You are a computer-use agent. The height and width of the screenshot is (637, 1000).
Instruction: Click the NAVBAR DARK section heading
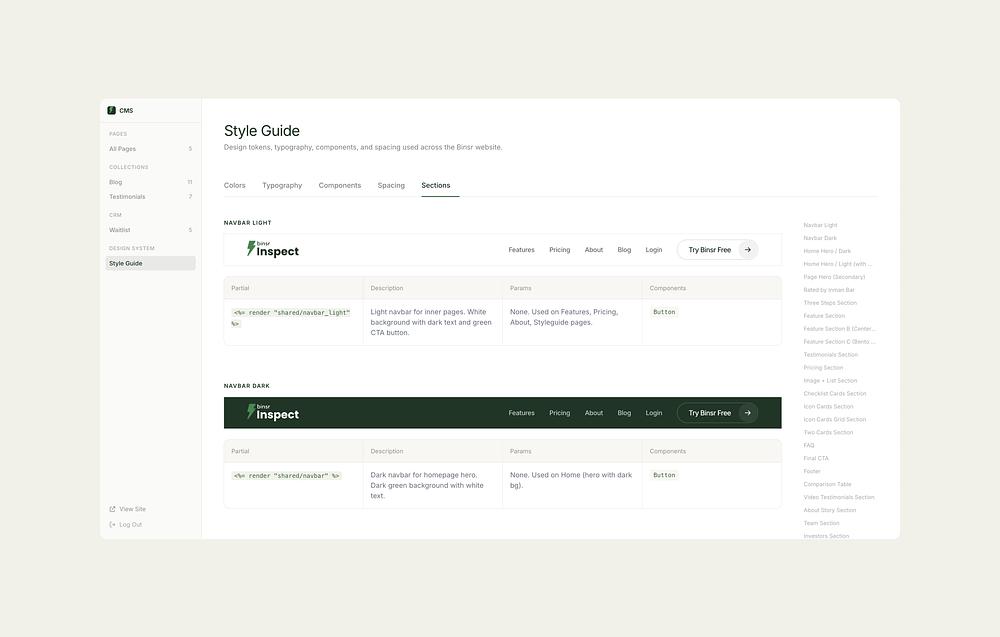247,386
